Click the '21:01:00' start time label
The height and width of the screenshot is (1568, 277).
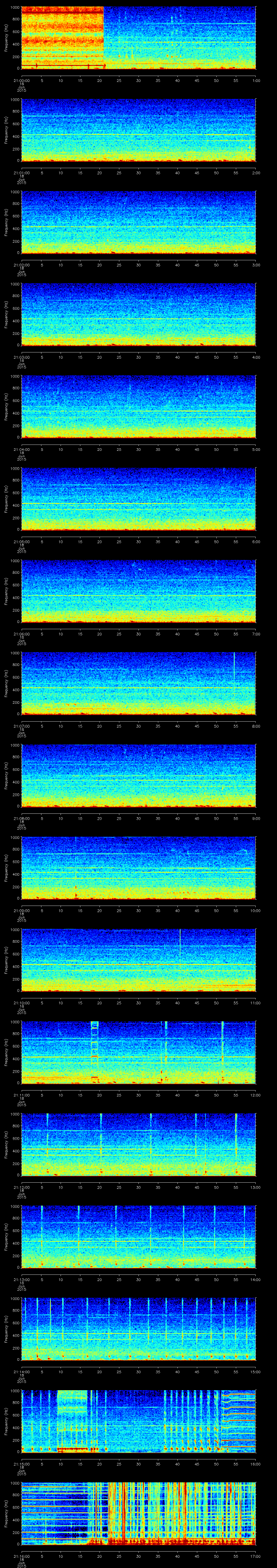(x=21, y=173)
